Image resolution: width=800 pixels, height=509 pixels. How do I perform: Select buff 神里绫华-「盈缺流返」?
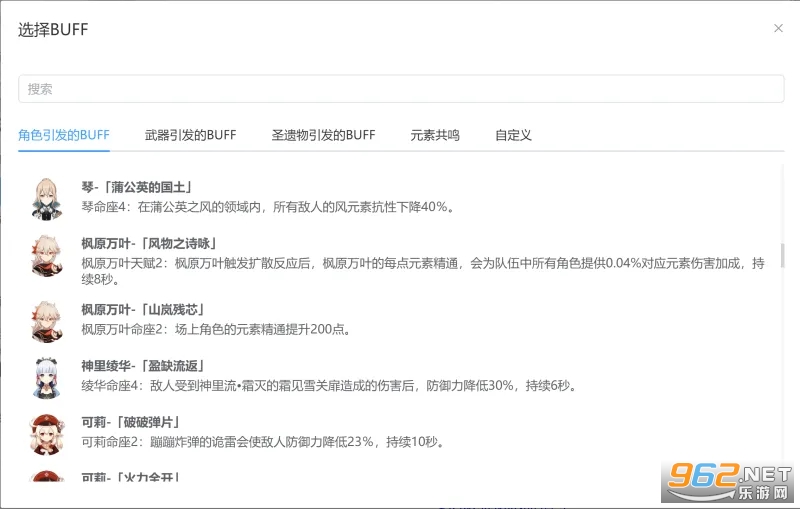143,366
